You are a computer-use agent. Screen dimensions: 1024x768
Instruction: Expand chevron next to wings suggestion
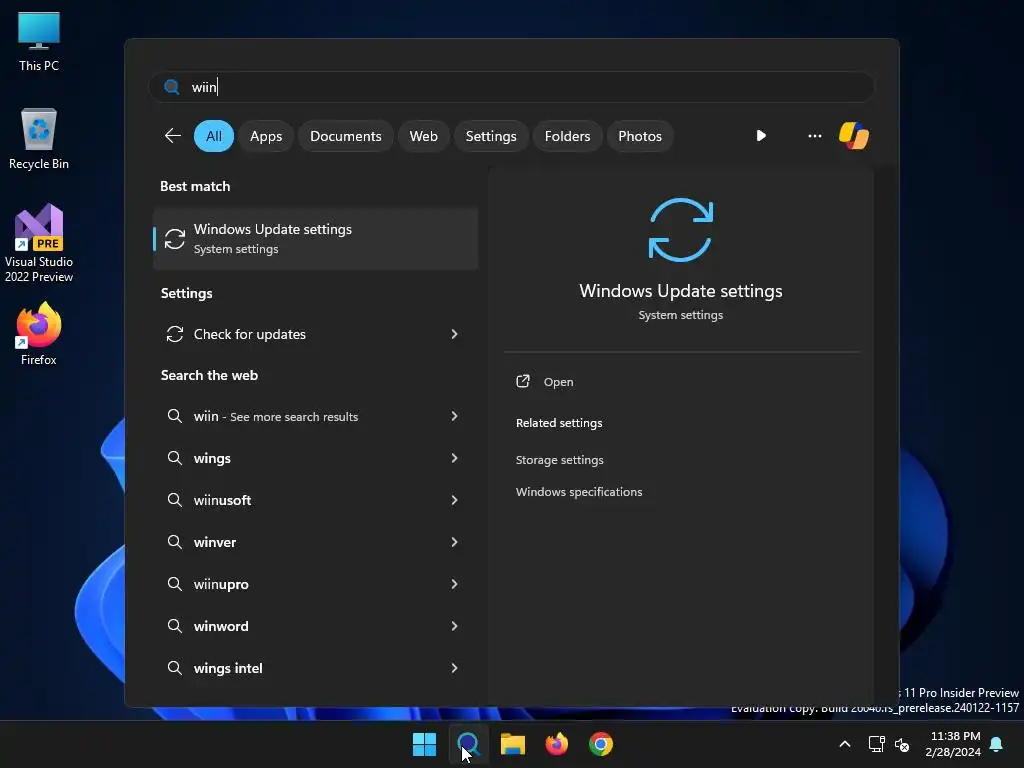[455, 458]
